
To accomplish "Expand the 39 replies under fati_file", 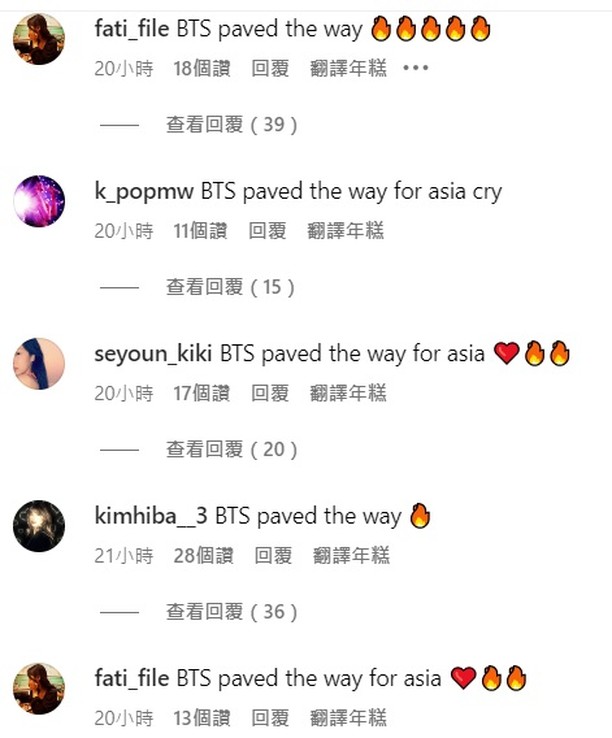I will [232, 125].
